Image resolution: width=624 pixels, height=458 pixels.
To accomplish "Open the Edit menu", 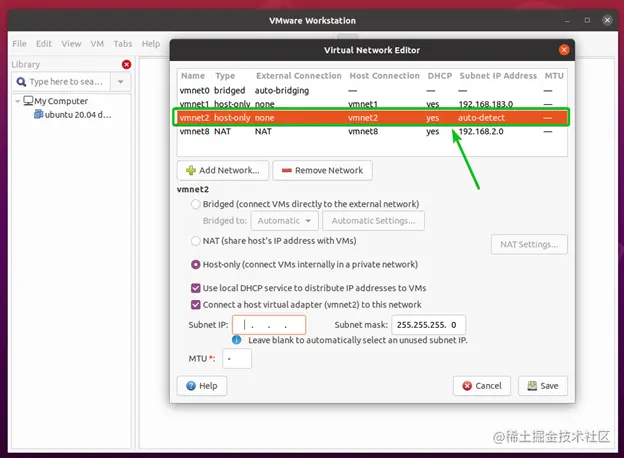I will click(x=44, y=44).
